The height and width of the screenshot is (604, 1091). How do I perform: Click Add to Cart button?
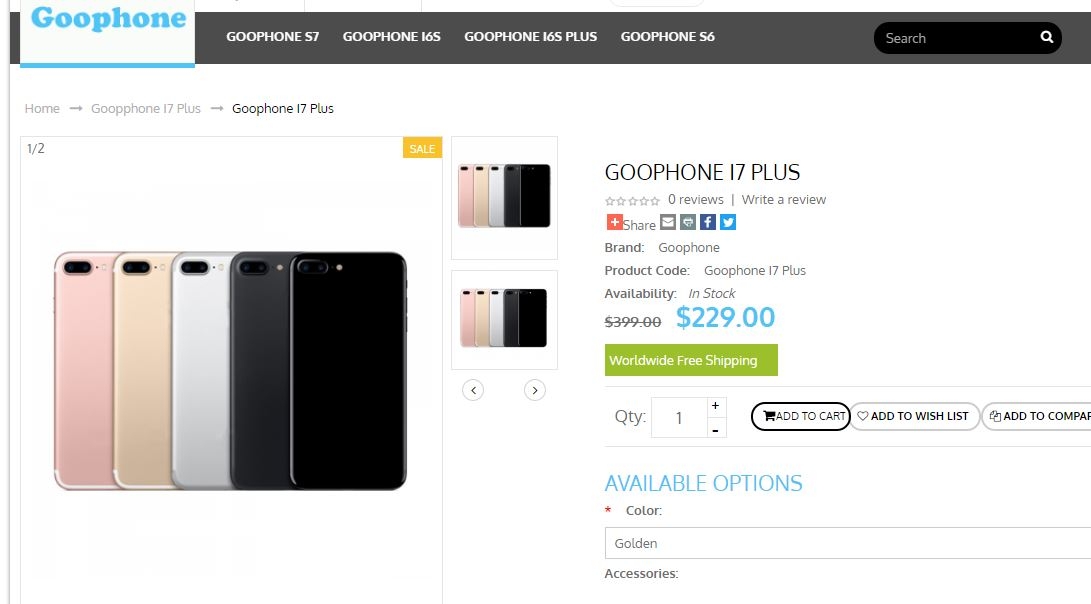(x=800, y=416)
